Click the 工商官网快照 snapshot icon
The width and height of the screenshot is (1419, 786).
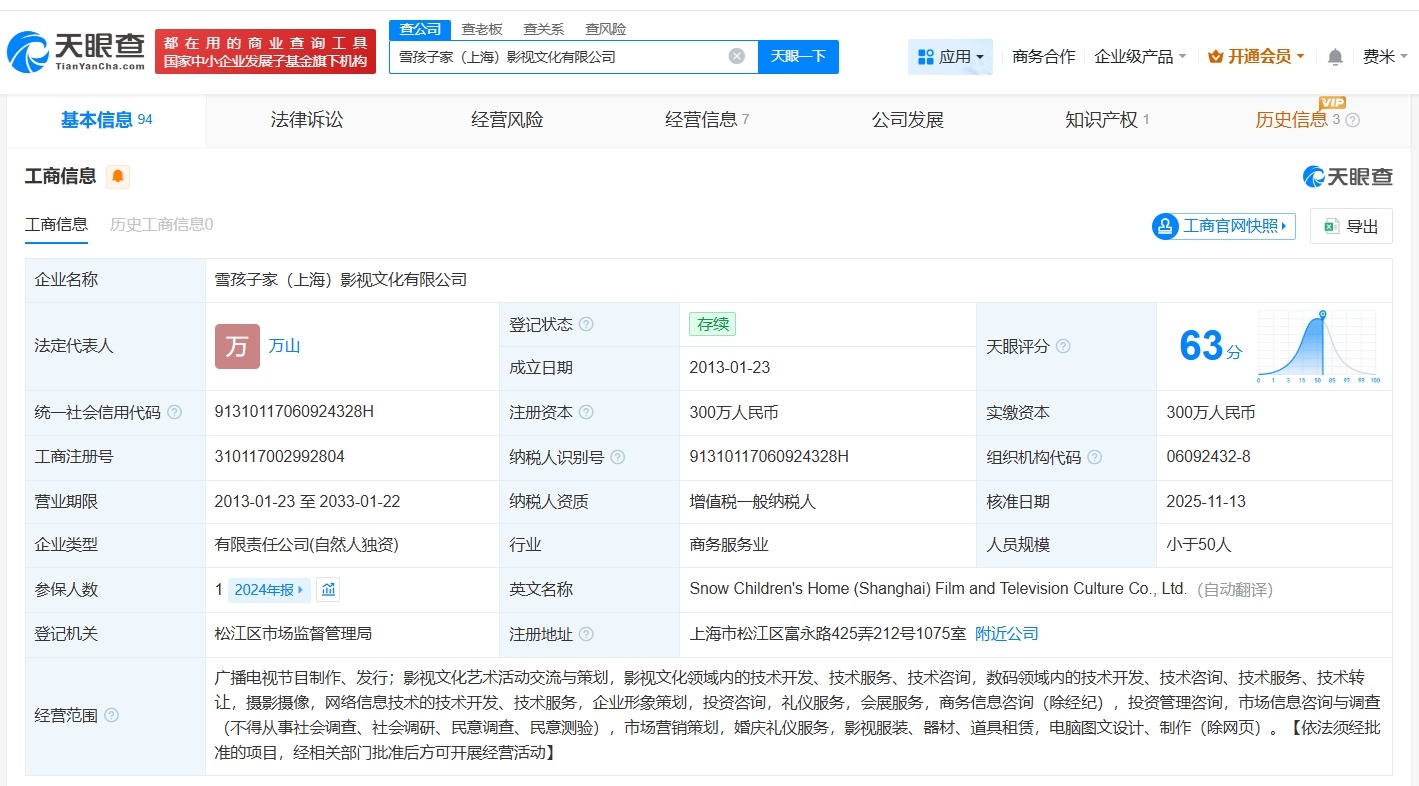[x=1165, y=226]
